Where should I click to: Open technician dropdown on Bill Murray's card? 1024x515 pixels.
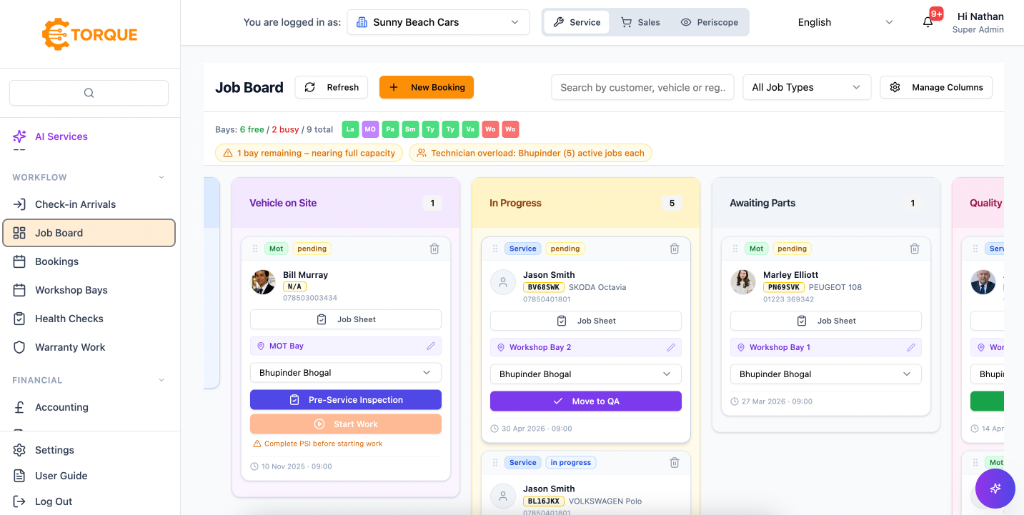(x=345, y=373)
